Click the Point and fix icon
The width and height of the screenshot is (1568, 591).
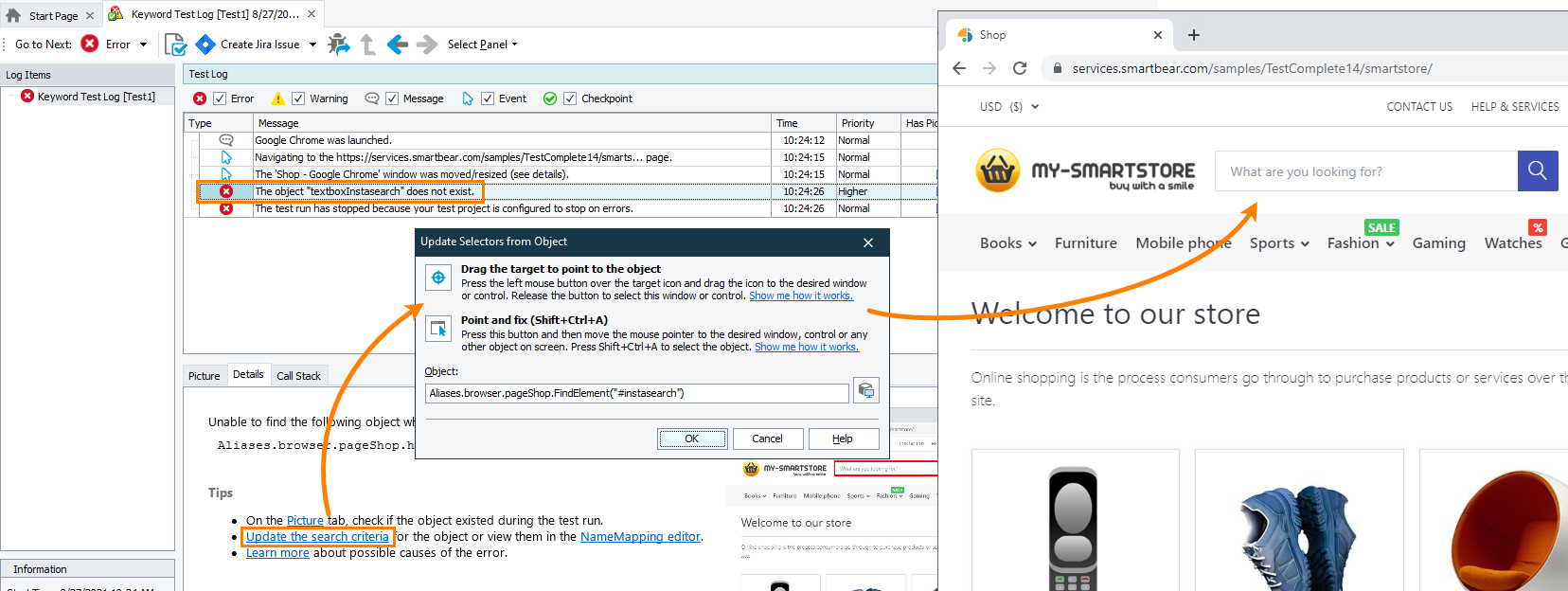(438, 329)
